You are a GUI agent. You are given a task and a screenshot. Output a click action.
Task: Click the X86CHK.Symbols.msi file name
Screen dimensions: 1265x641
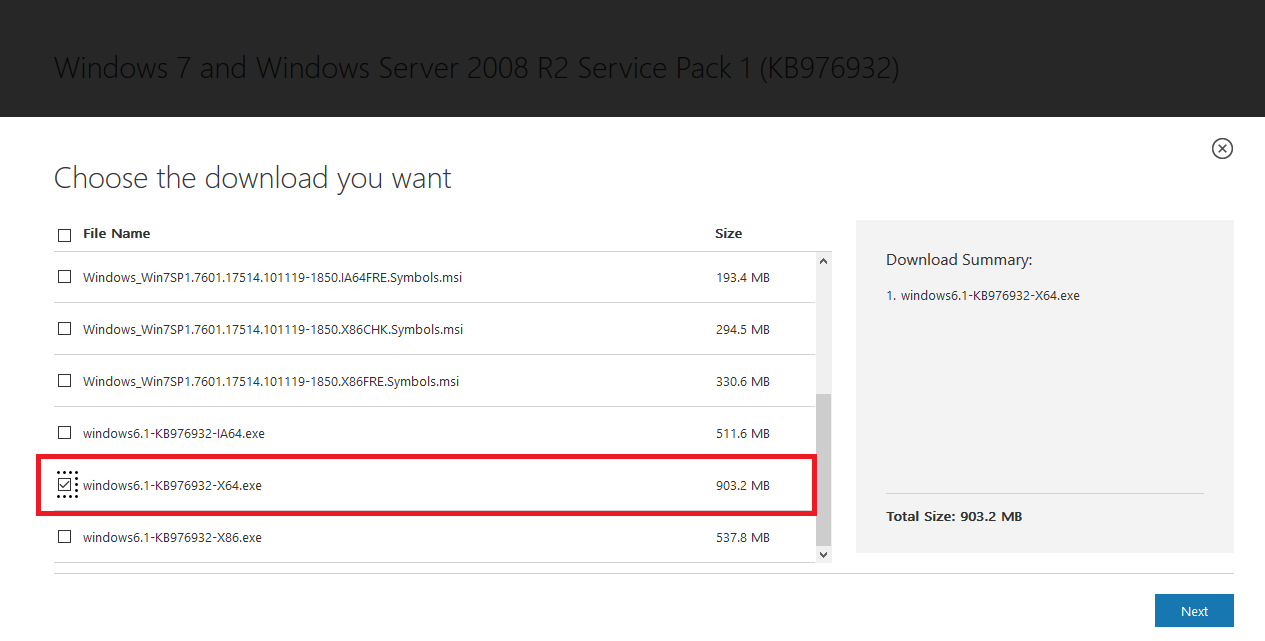click(x=273, y=329)
